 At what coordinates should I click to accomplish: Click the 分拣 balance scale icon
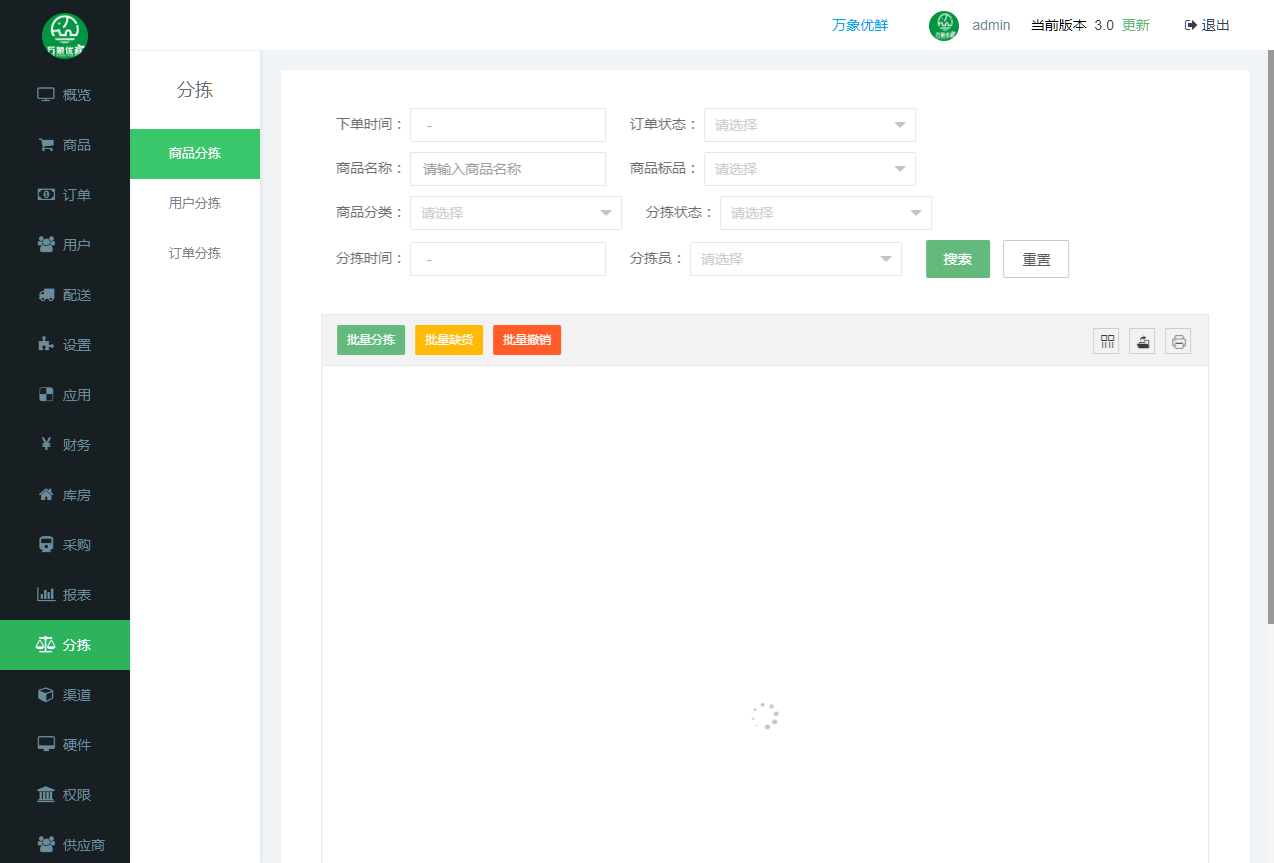46,645
